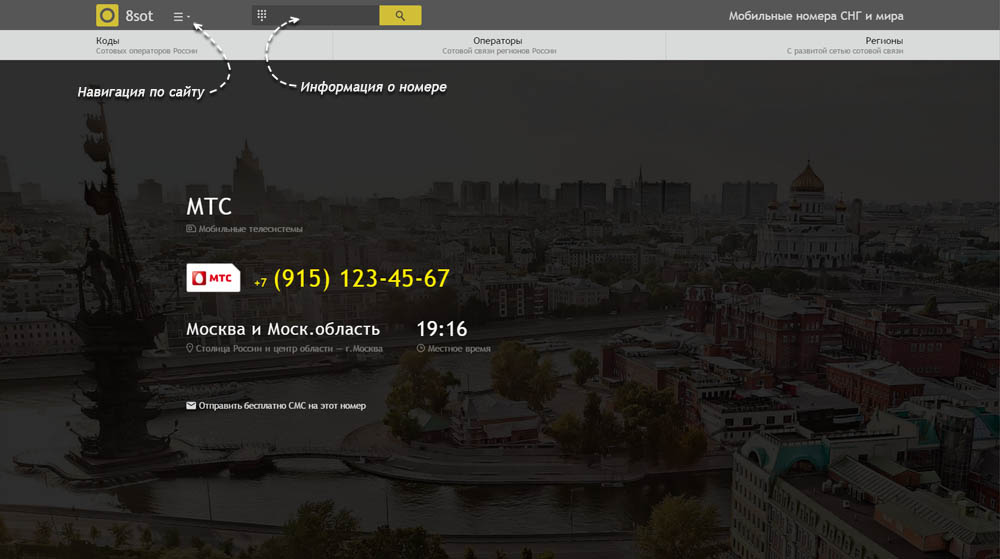Image resolution: width=1000 pixels, height=559 pixels.
Task: Click the МТС operator logo
Action: click(213, 278)
